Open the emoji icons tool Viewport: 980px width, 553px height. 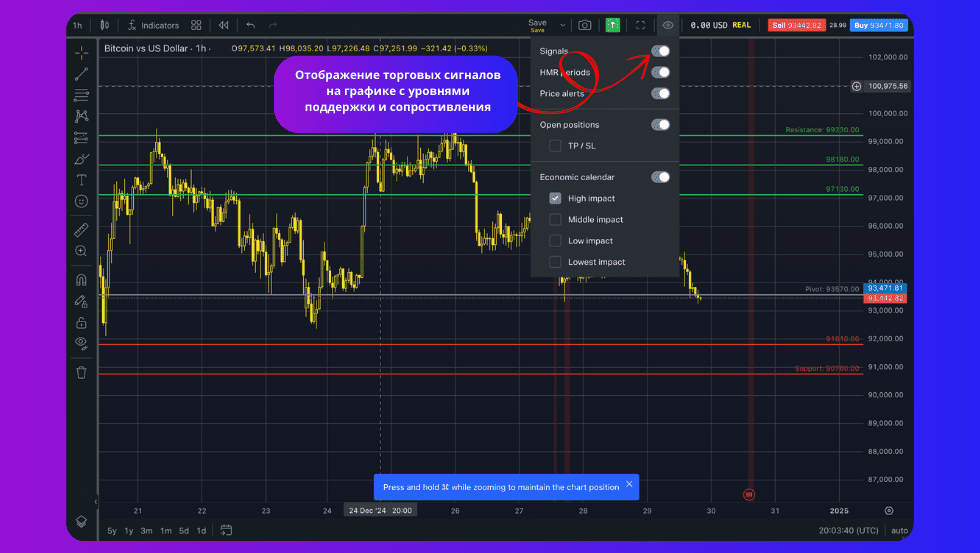click(x=81, y=201)
